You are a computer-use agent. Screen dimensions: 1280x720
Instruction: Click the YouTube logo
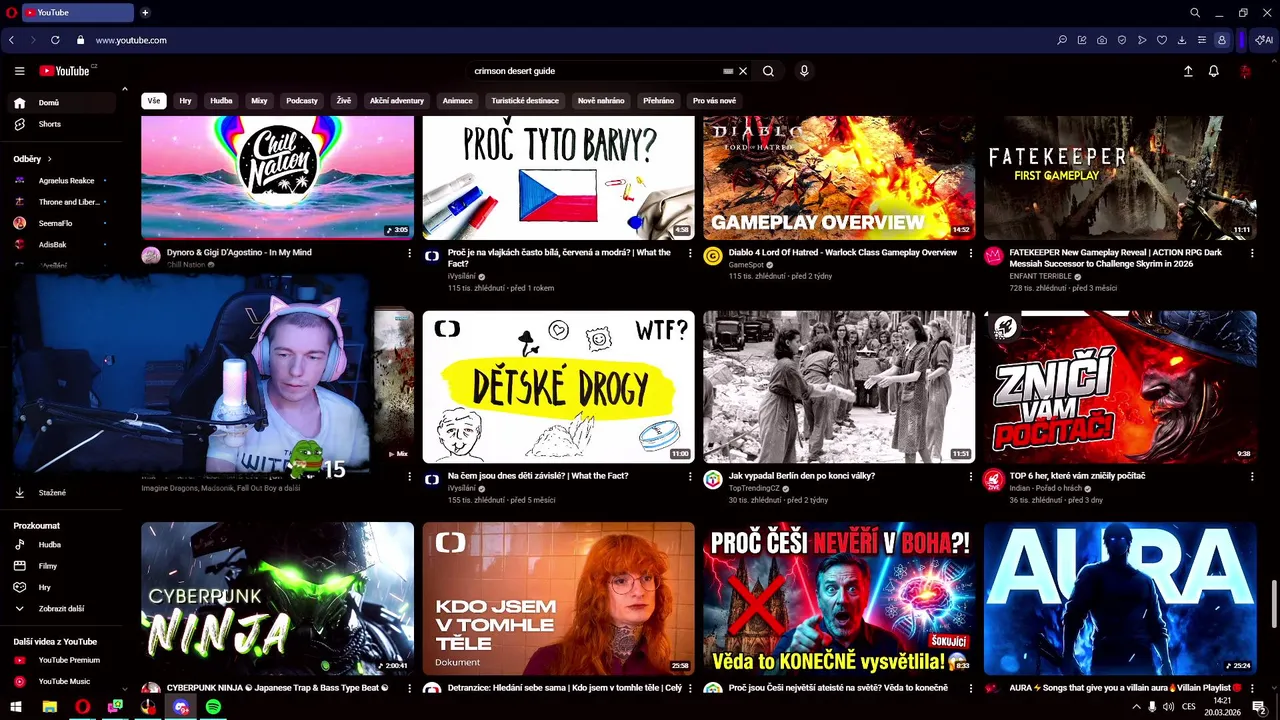click(65, 71)
